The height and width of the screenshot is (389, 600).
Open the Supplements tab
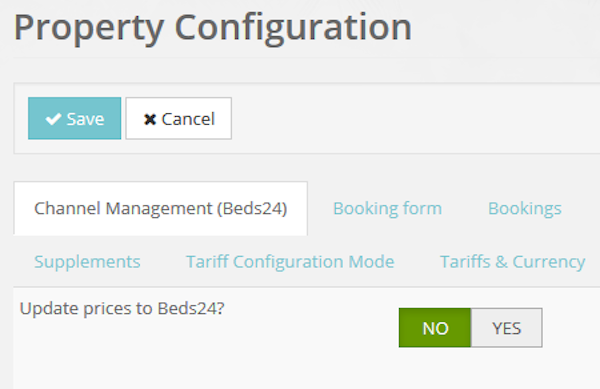87,262
